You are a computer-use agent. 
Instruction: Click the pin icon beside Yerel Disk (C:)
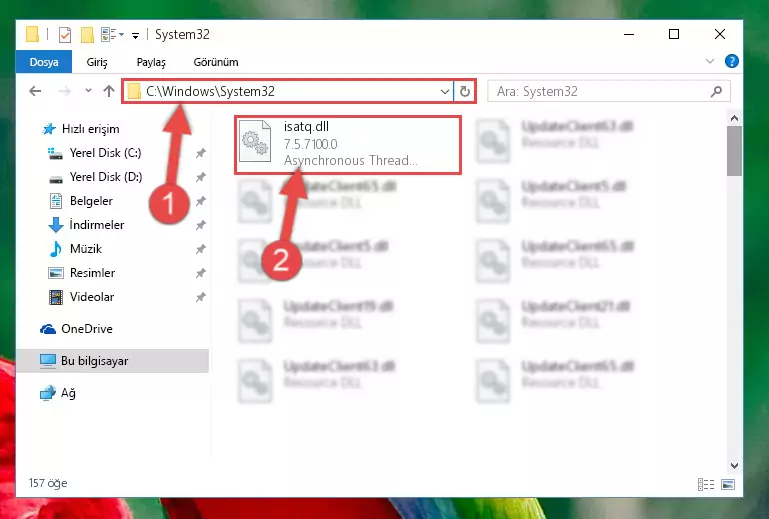pos(200,153)
